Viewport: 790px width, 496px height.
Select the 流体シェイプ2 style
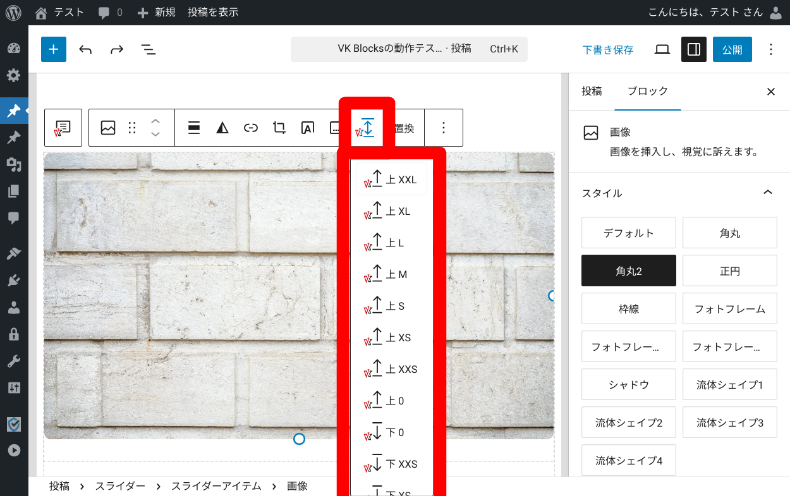tap(628, 422)
